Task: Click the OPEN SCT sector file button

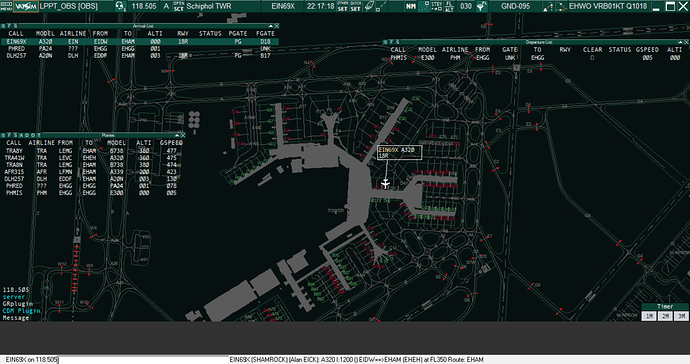Action: coord(179,6)
